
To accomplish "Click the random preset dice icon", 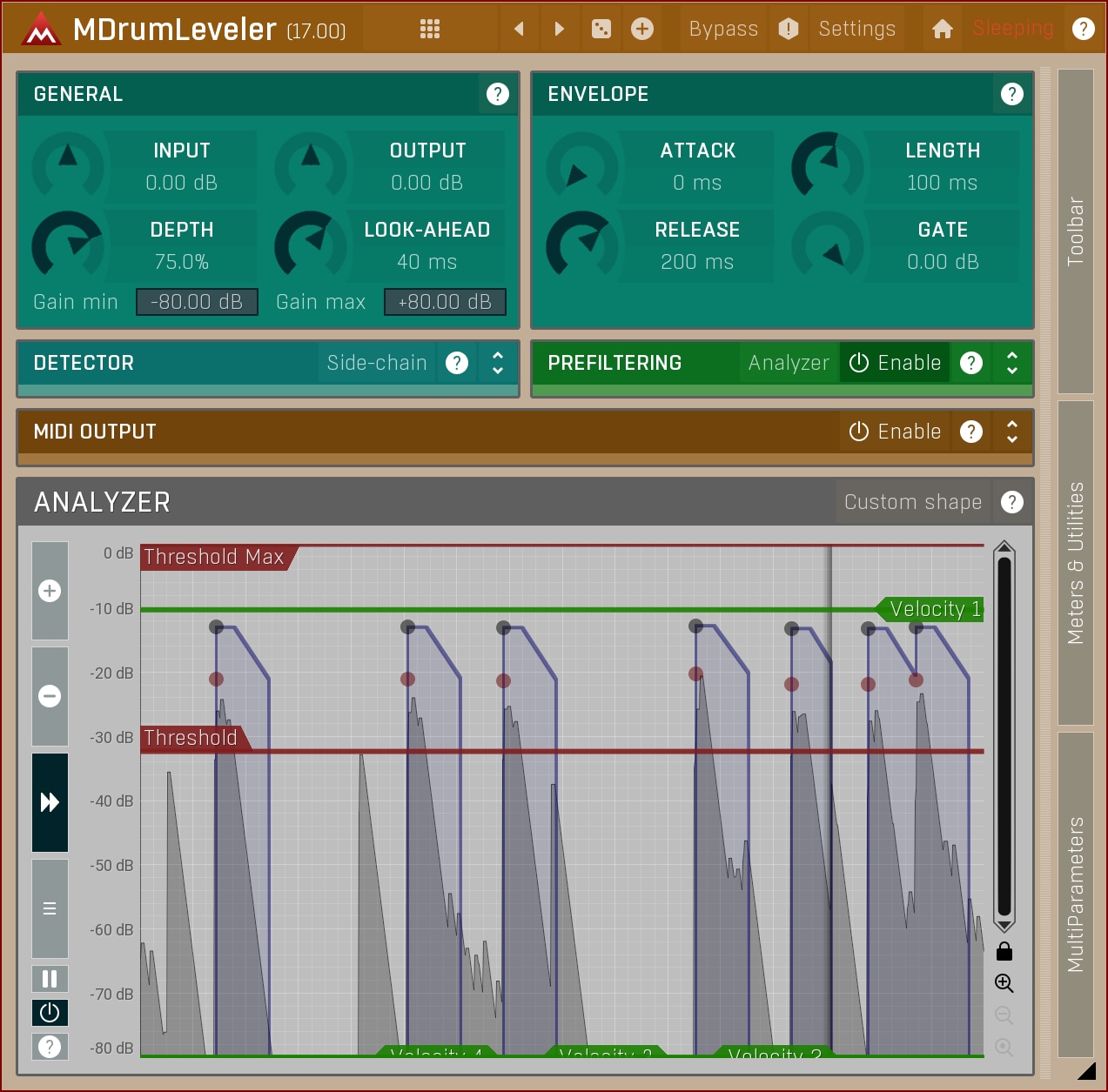I will click(x=601, y=29).
